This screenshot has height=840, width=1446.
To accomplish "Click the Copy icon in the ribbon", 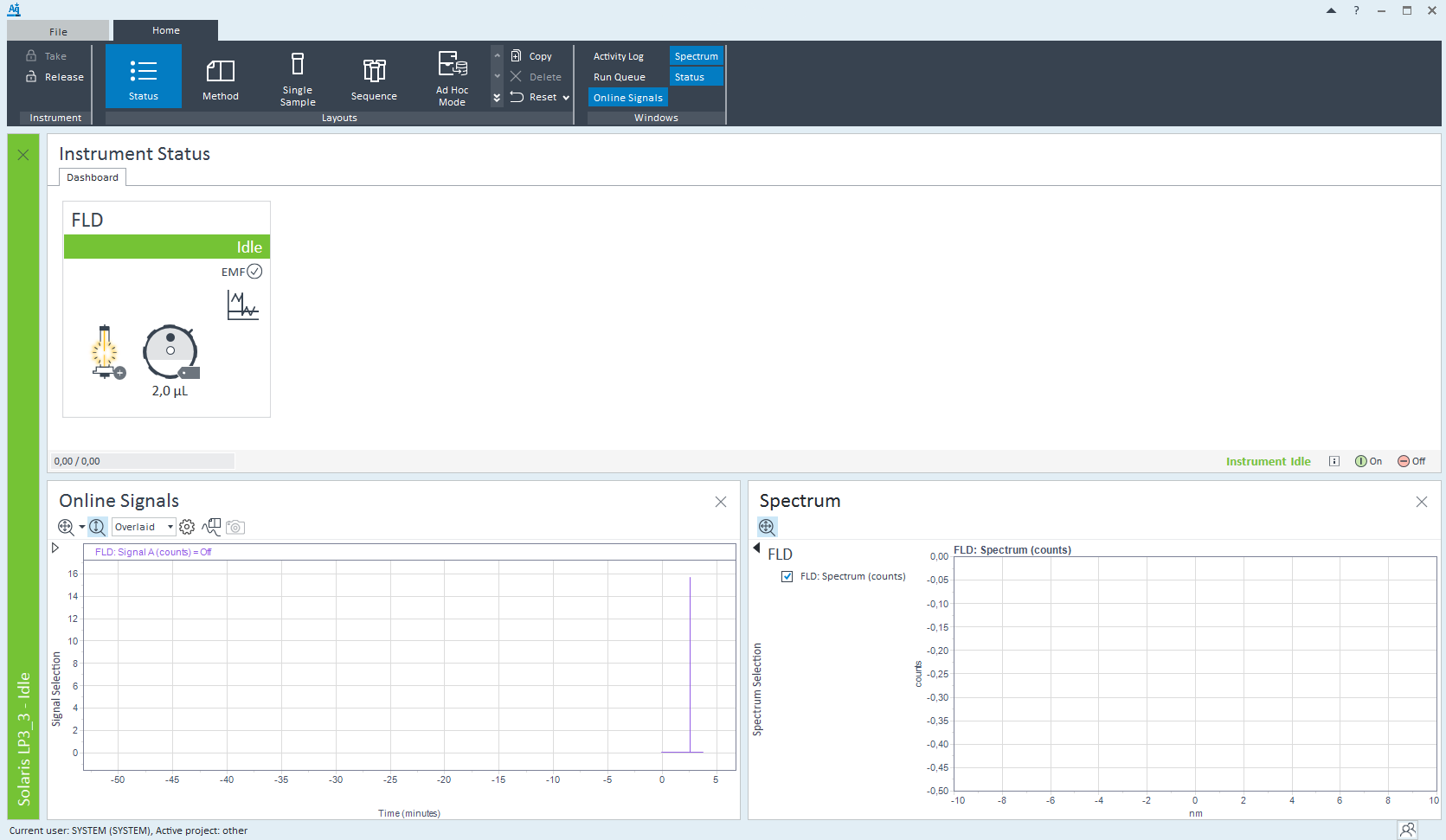I will click(517, 55).
